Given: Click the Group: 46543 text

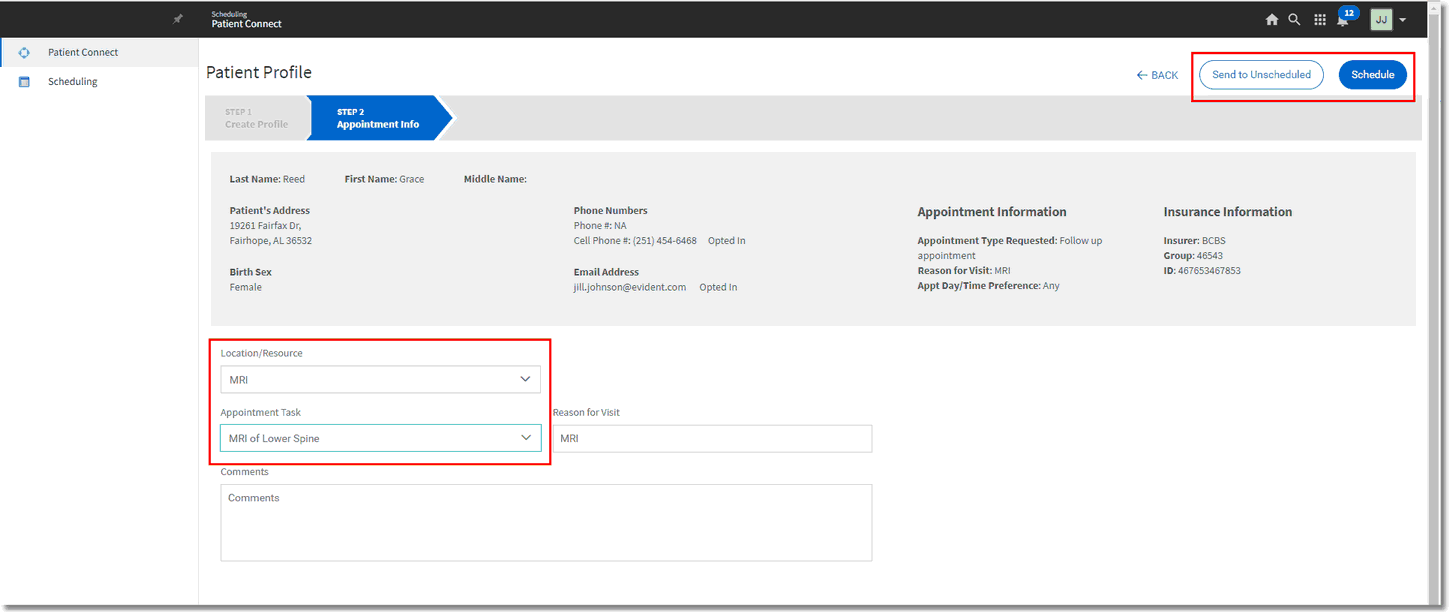Looking at the screenshot, I should tap(1193, 256).
